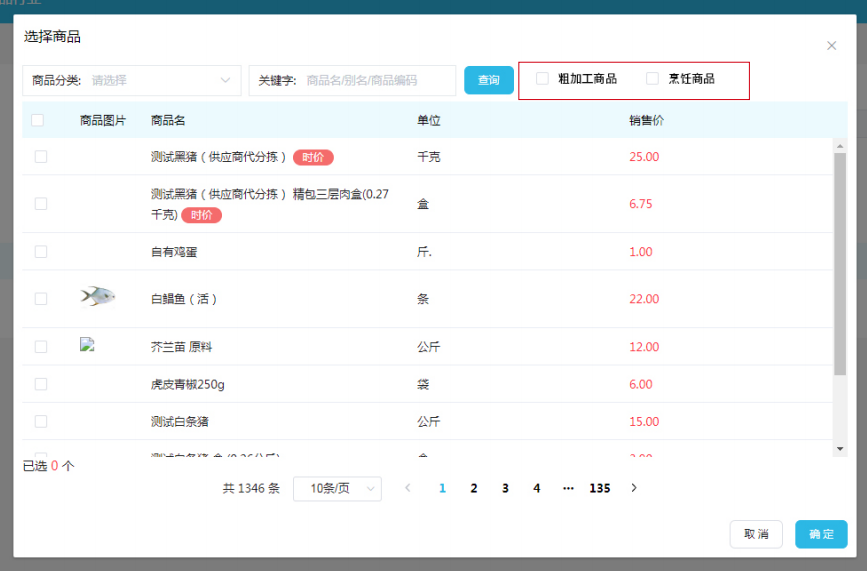Image resolution: width=867 pixels, height=571 pixels.
Task: Click the 虎皮青椒250g product name
Action: click(188, 384)
